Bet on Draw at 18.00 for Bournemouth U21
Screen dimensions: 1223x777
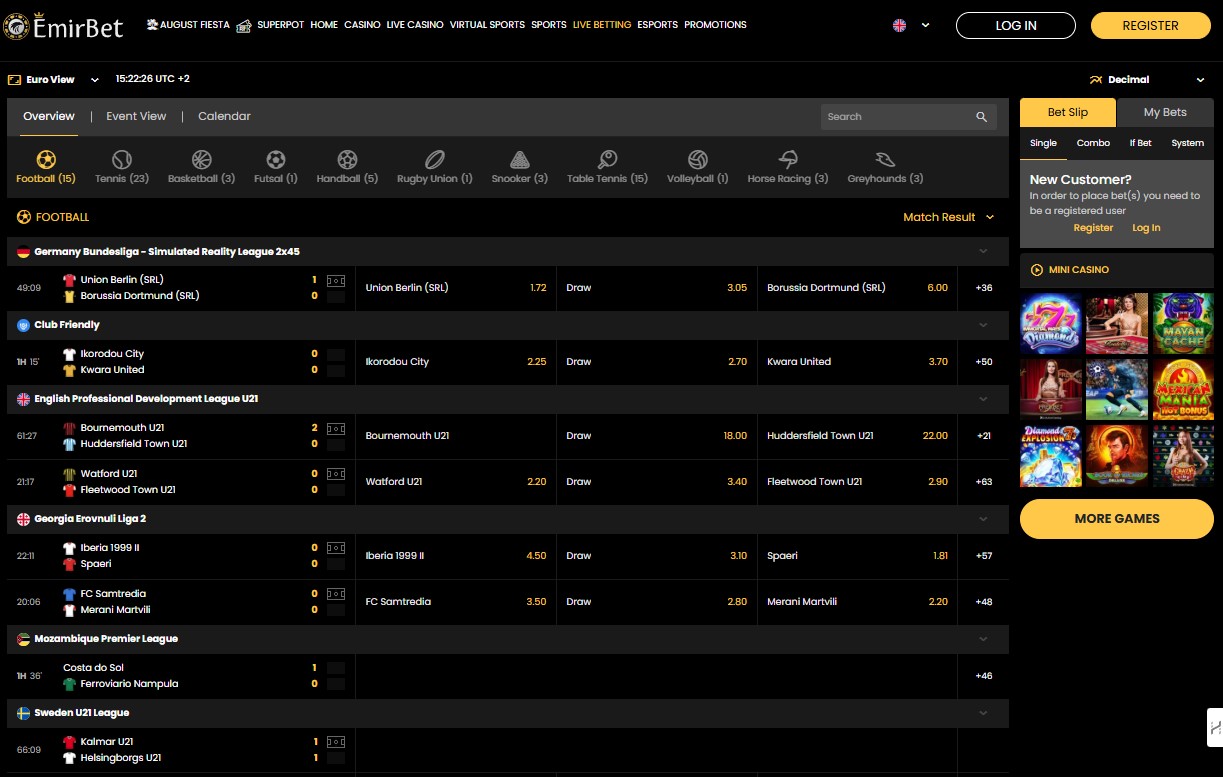click(656, 436)
